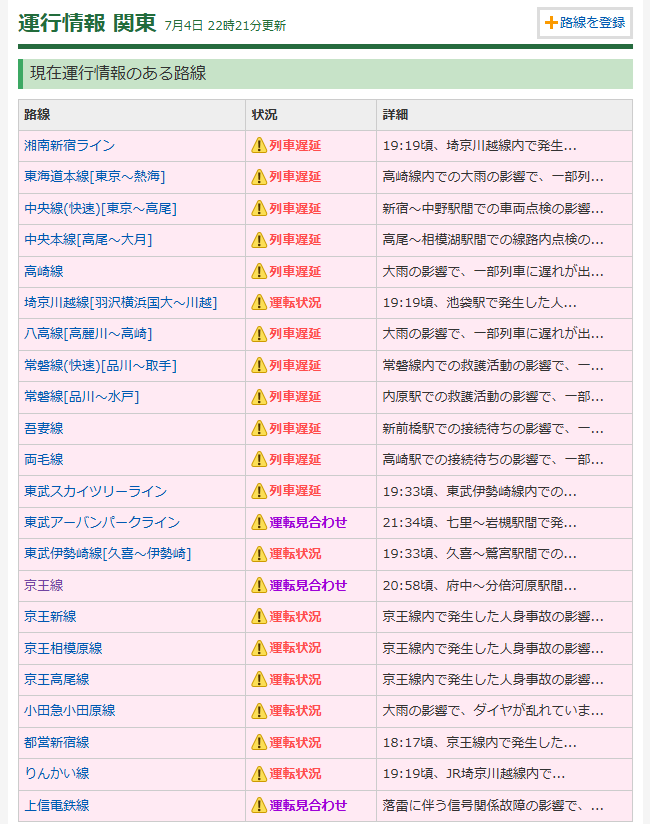Click warning icon in 吾妻線 row
650x824 pixels.
(259, 428)
